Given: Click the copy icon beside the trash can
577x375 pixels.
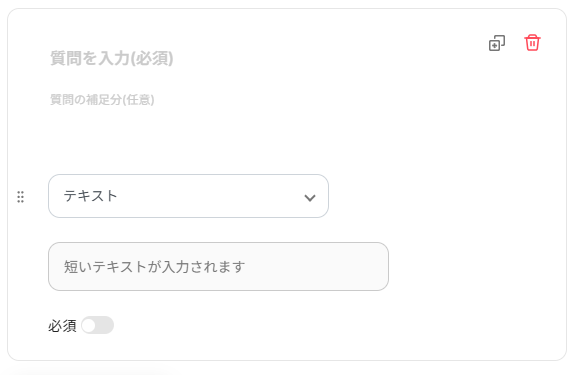Looking at the screenshot, I should [497, 43].
